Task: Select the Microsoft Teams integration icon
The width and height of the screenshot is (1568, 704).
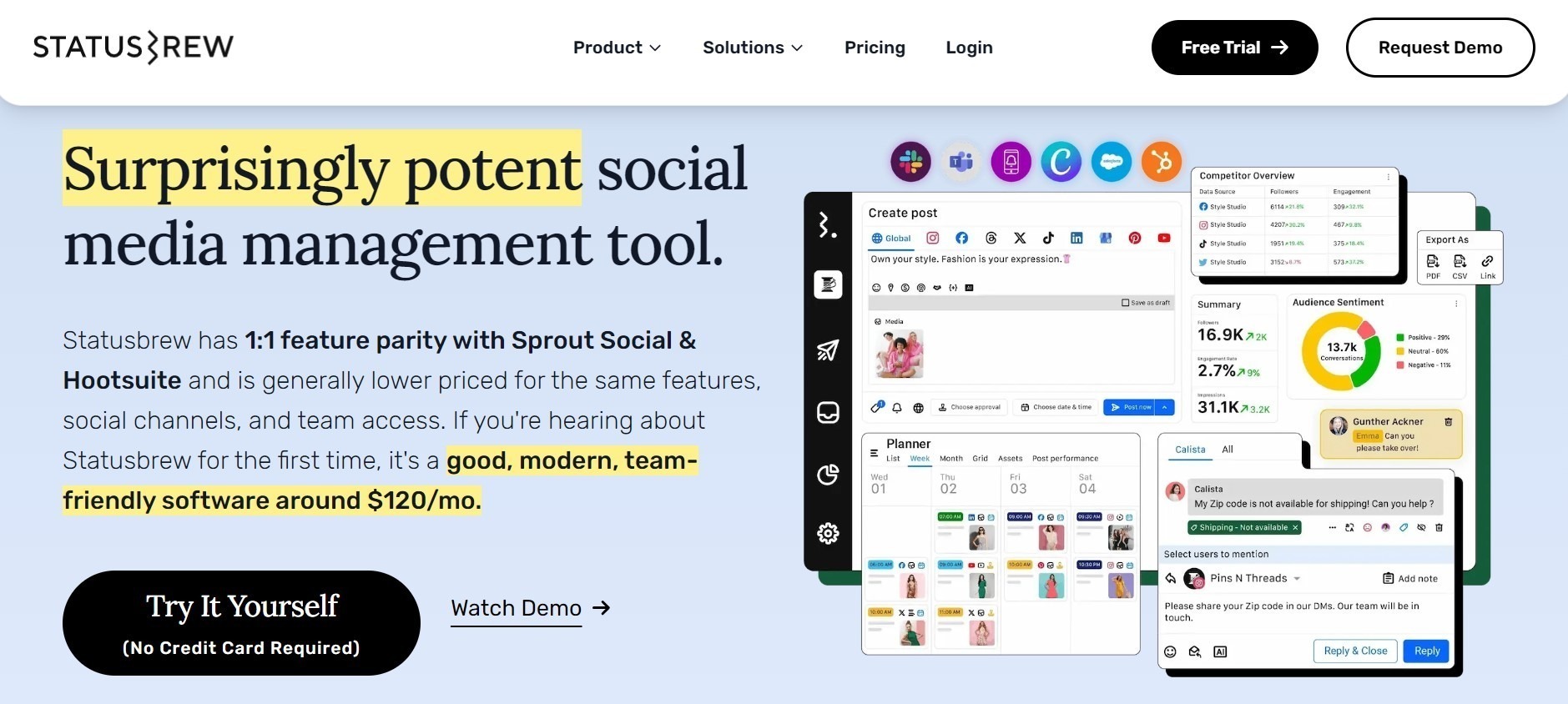Action: point(961,162)
